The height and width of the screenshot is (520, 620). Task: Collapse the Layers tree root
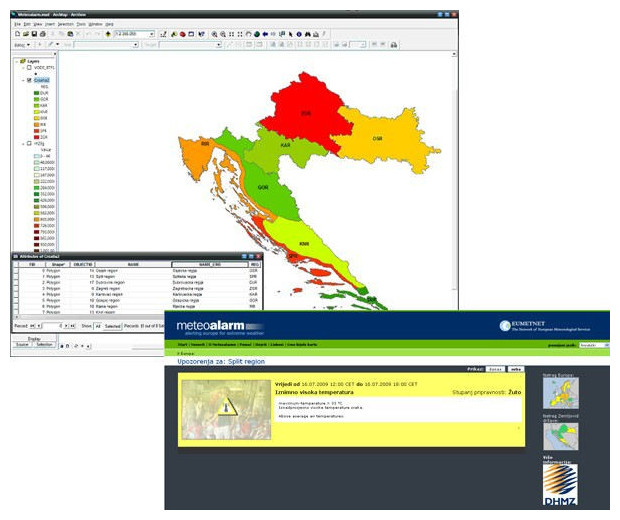click(x=17, y=62)
